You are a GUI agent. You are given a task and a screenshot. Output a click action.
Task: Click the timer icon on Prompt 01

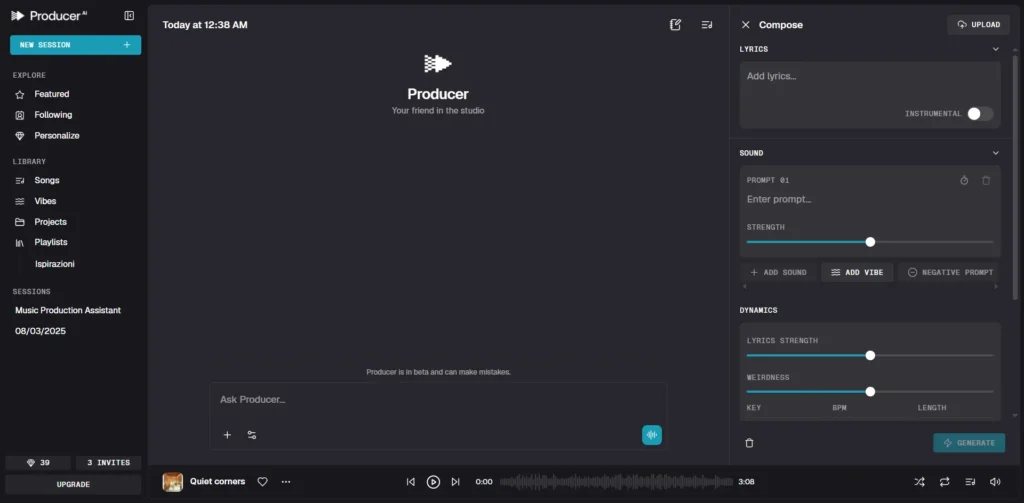pyautogui.click(x=964, y=180)
